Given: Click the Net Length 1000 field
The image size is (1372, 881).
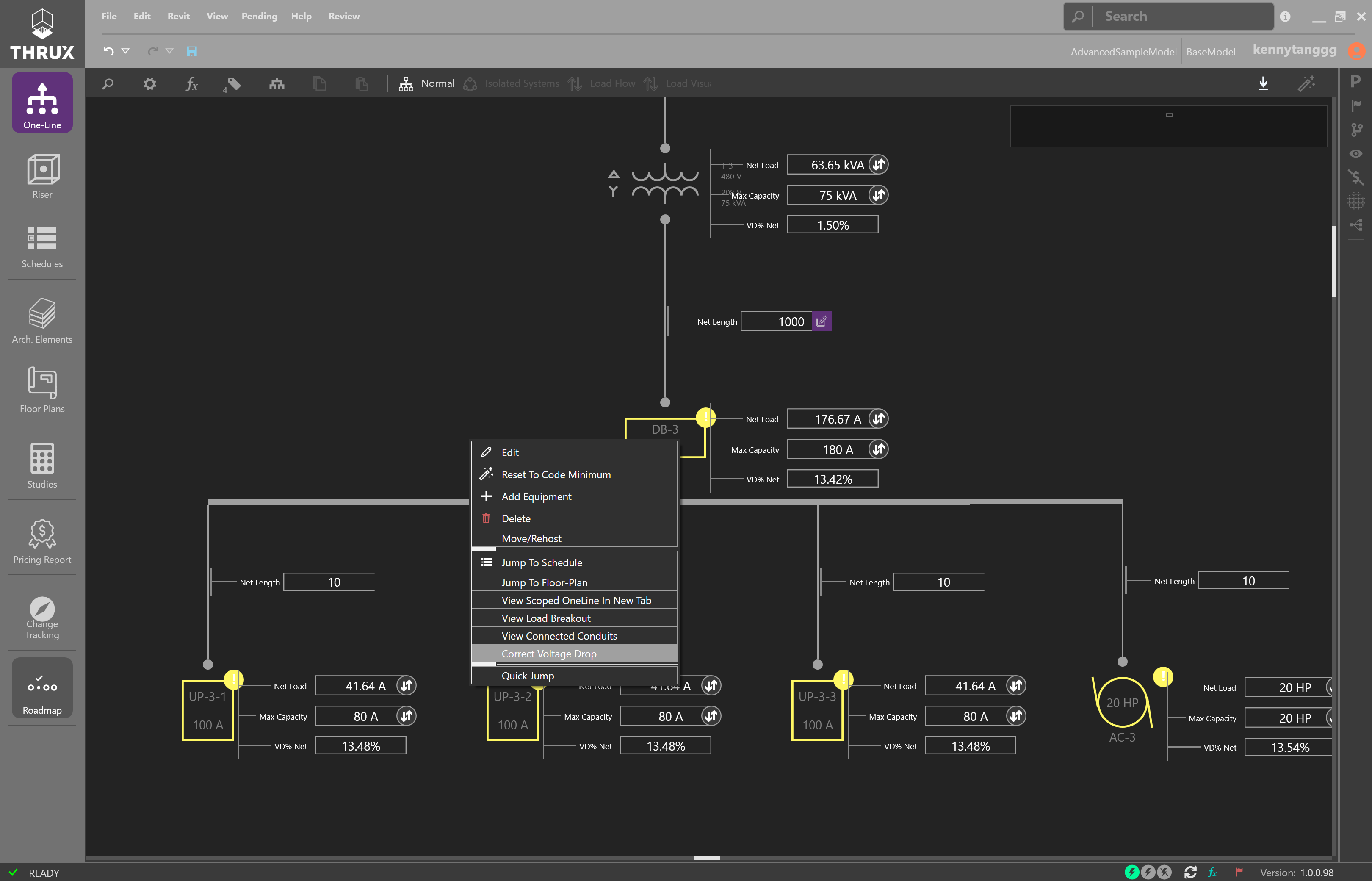Looking at the screenshot, I should (776, 321).
